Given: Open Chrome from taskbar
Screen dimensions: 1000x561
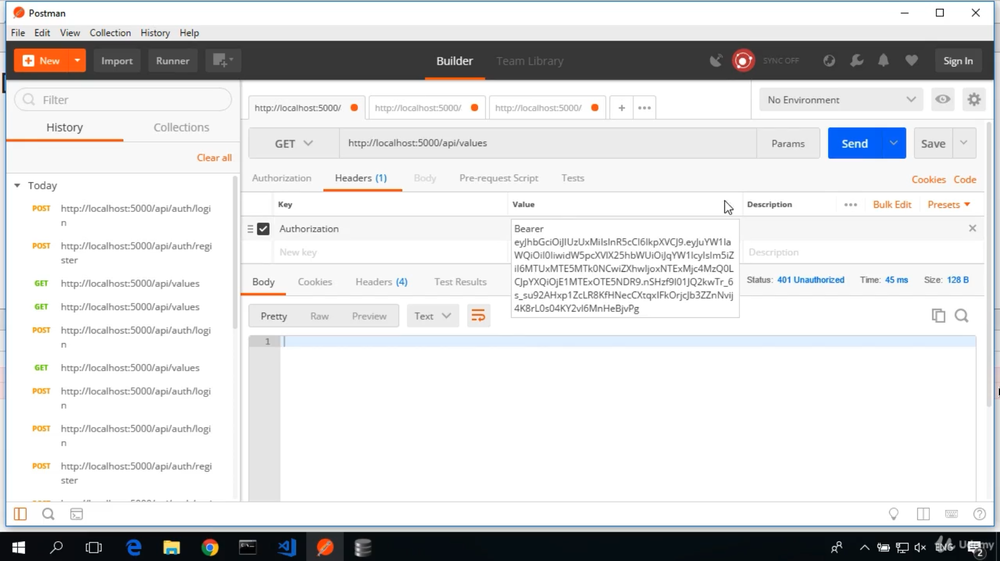Looking at the screenshot, I should [210, 547].
